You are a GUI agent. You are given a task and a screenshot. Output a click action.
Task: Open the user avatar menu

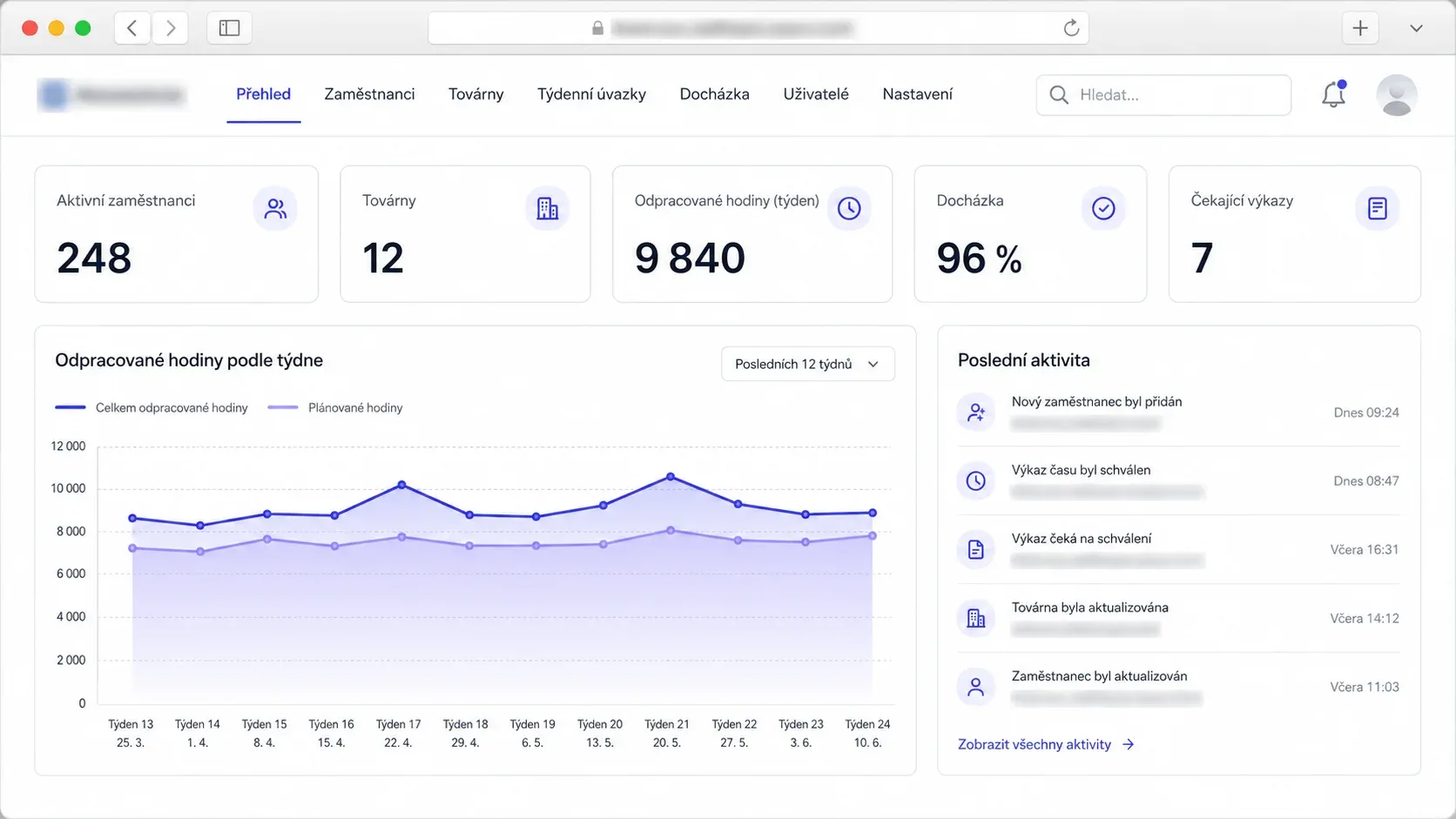tap(1397, 95)
